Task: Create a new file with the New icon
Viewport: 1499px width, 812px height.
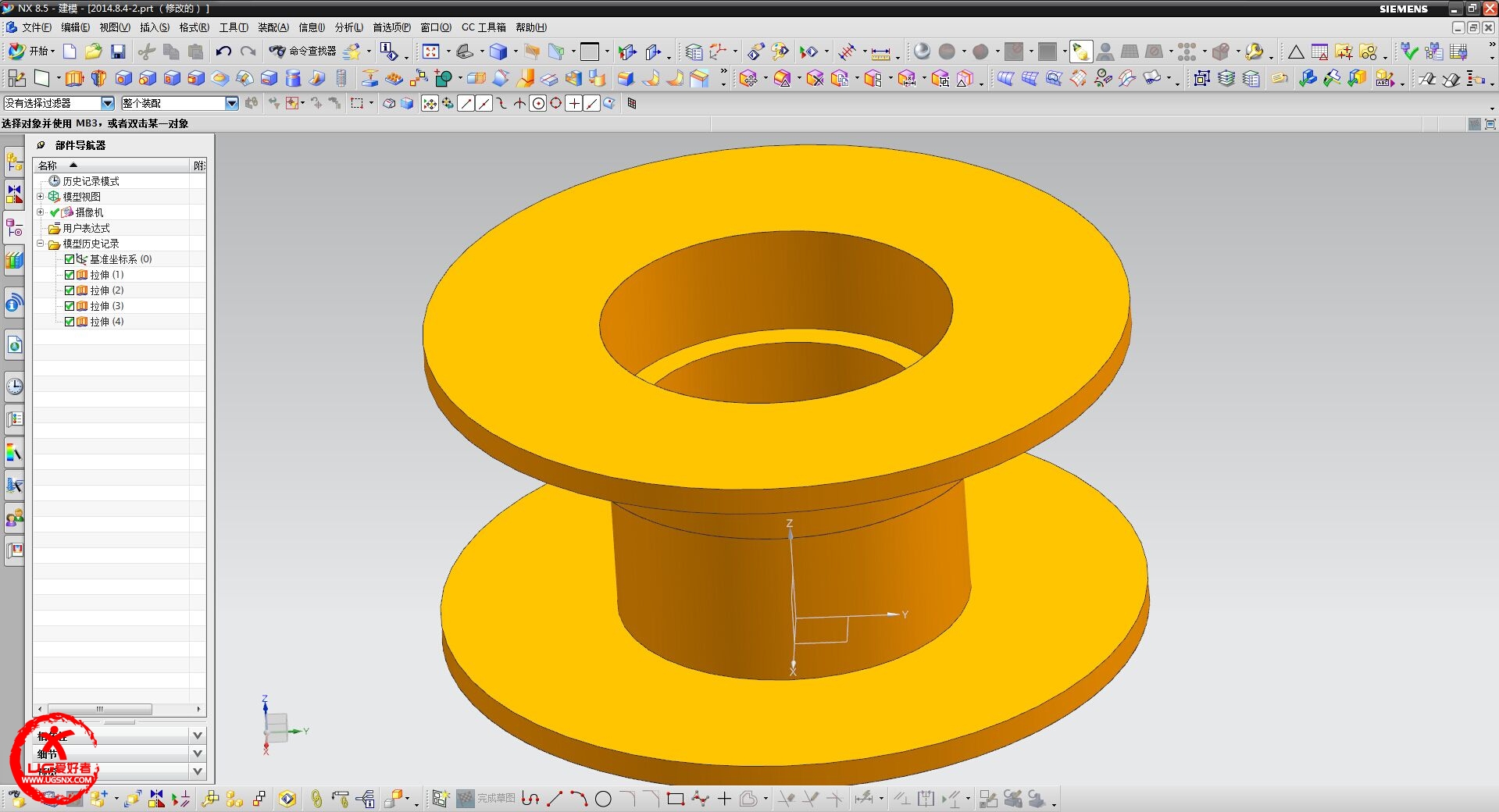Action: (70, 52)
